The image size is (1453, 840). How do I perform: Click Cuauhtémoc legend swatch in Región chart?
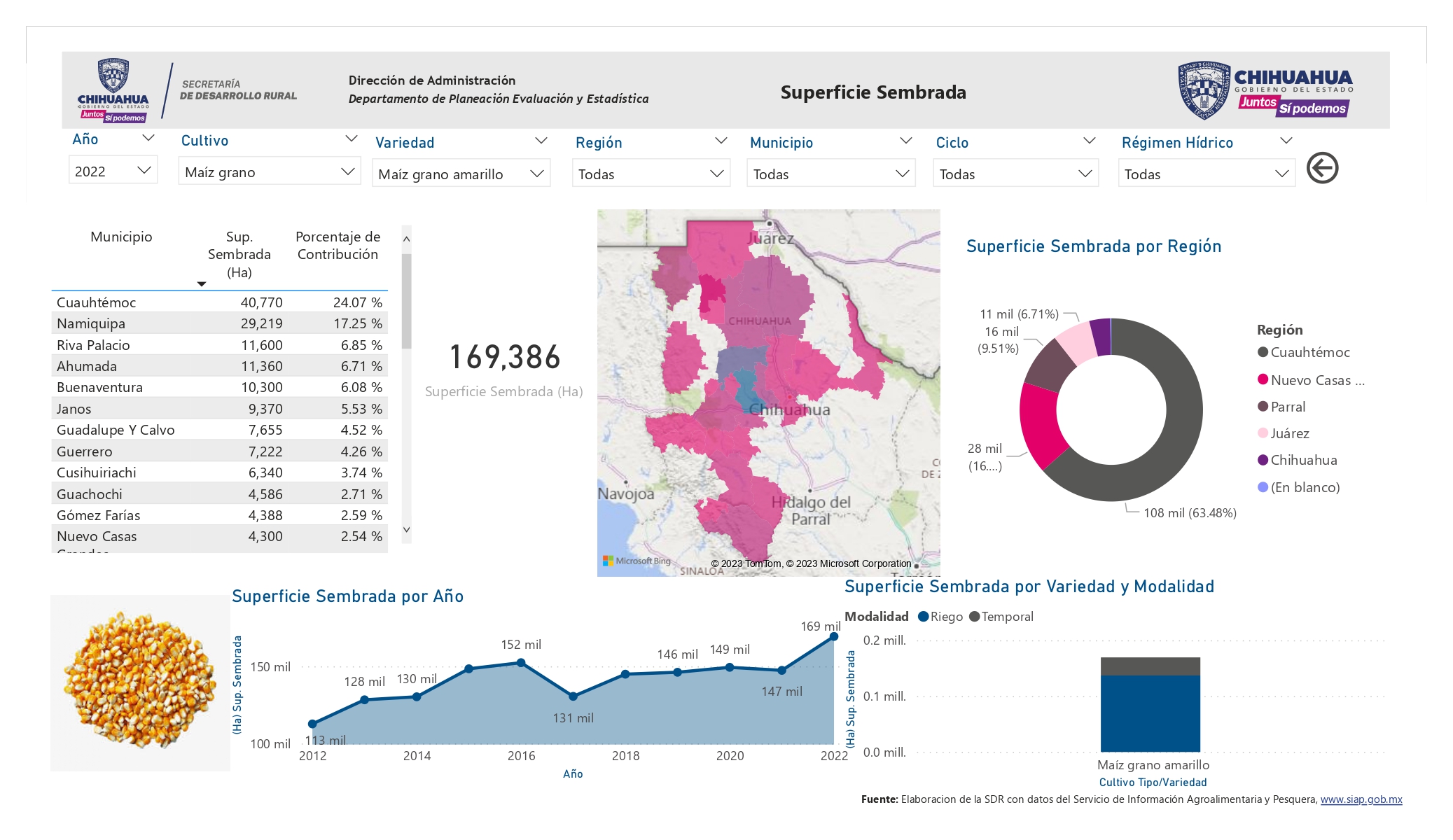pos(1263,352)
